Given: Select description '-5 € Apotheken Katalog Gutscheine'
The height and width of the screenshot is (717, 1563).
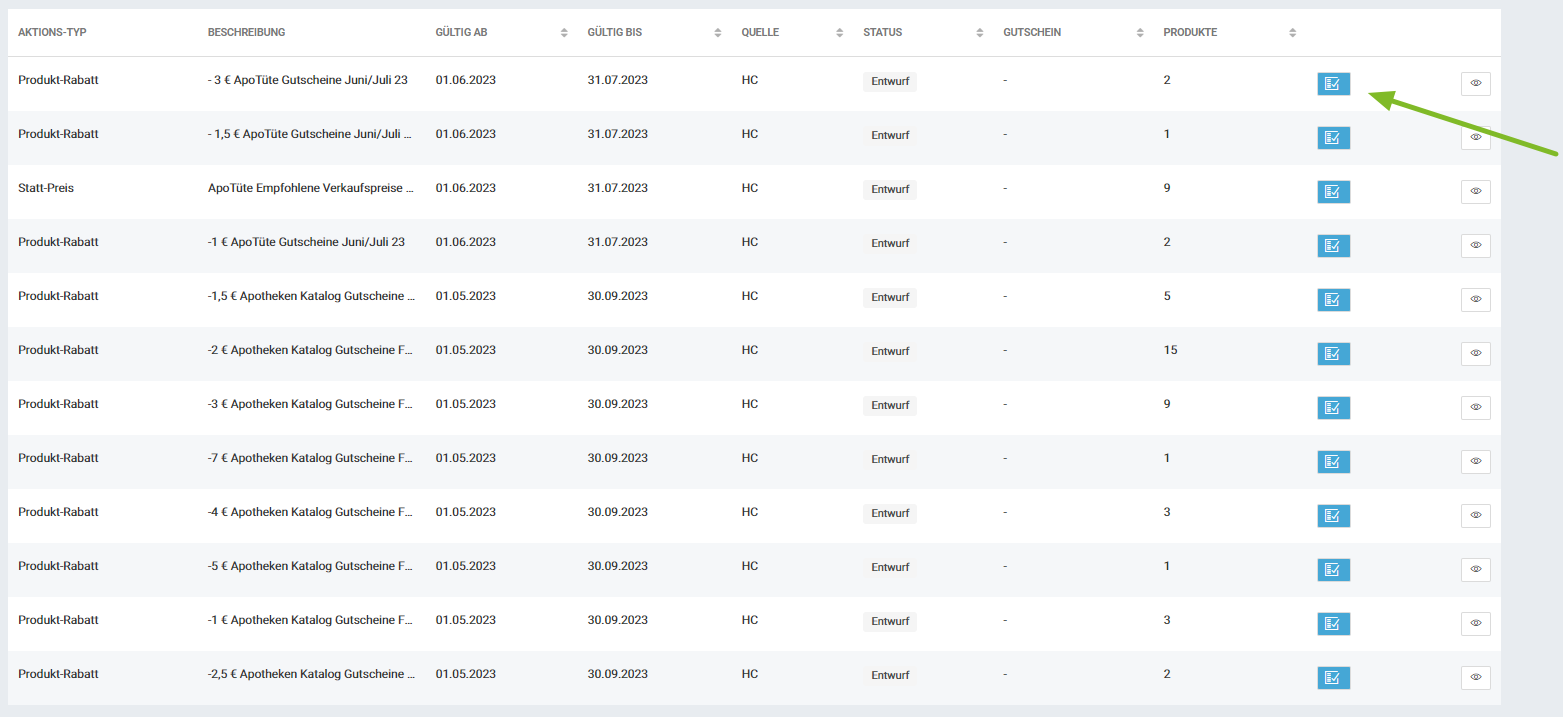Looking at the screenshot, I should coord(311,566).
